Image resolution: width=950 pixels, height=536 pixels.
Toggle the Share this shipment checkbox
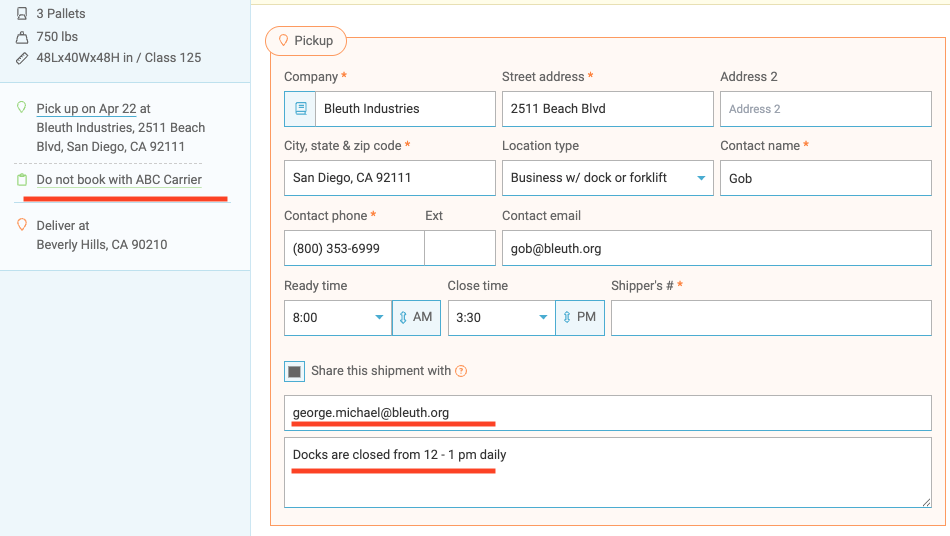click(x=294, y=371)
